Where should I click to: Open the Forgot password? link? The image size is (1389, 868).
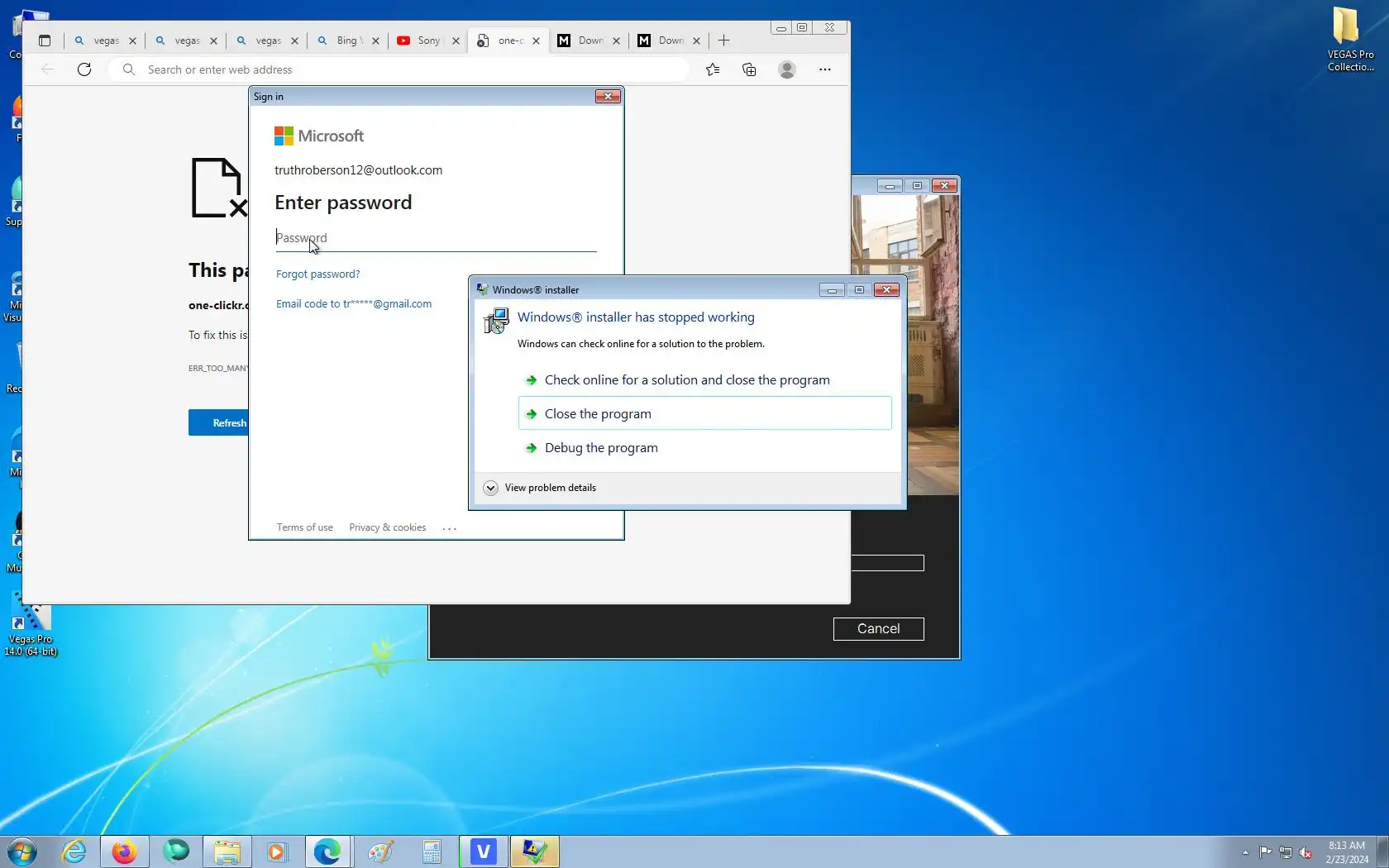click(x=317, y=274)
